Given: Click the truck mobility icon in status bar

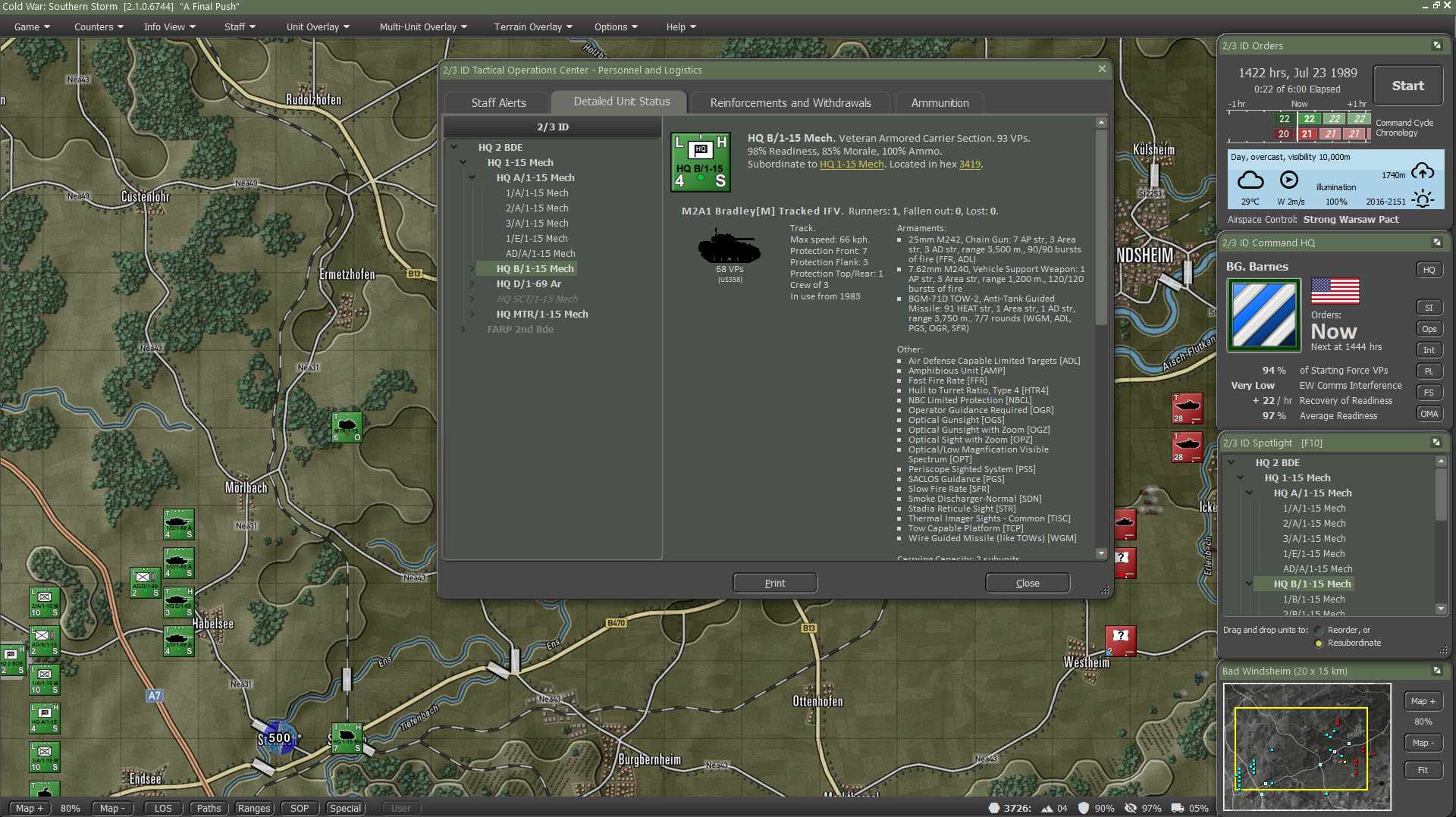Looking at the screenshot, I should pyautogui.click(x=1178, y=808).
